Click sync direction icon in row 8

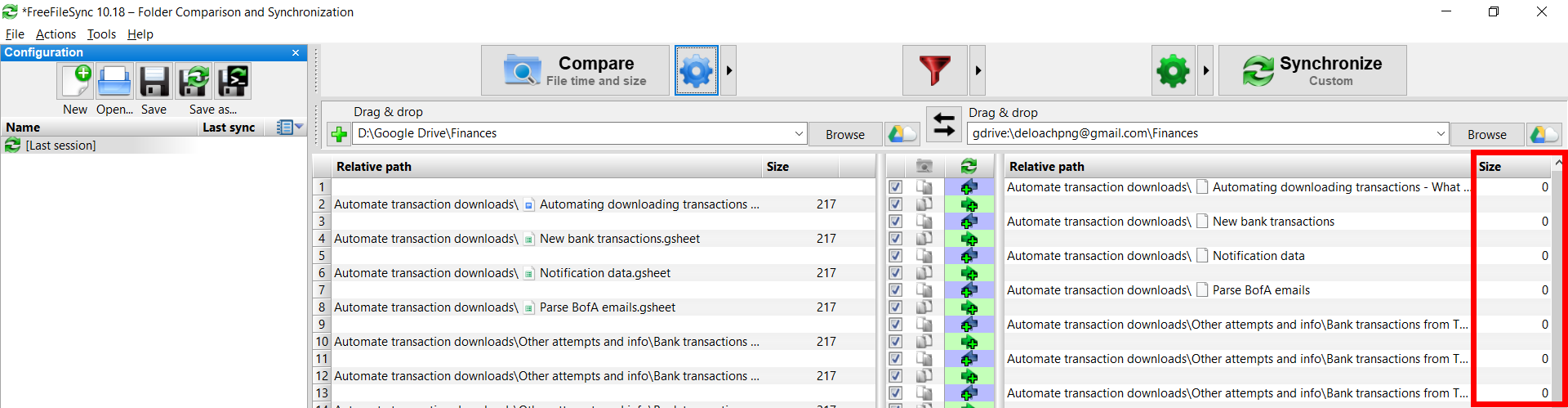pos(969,307)
